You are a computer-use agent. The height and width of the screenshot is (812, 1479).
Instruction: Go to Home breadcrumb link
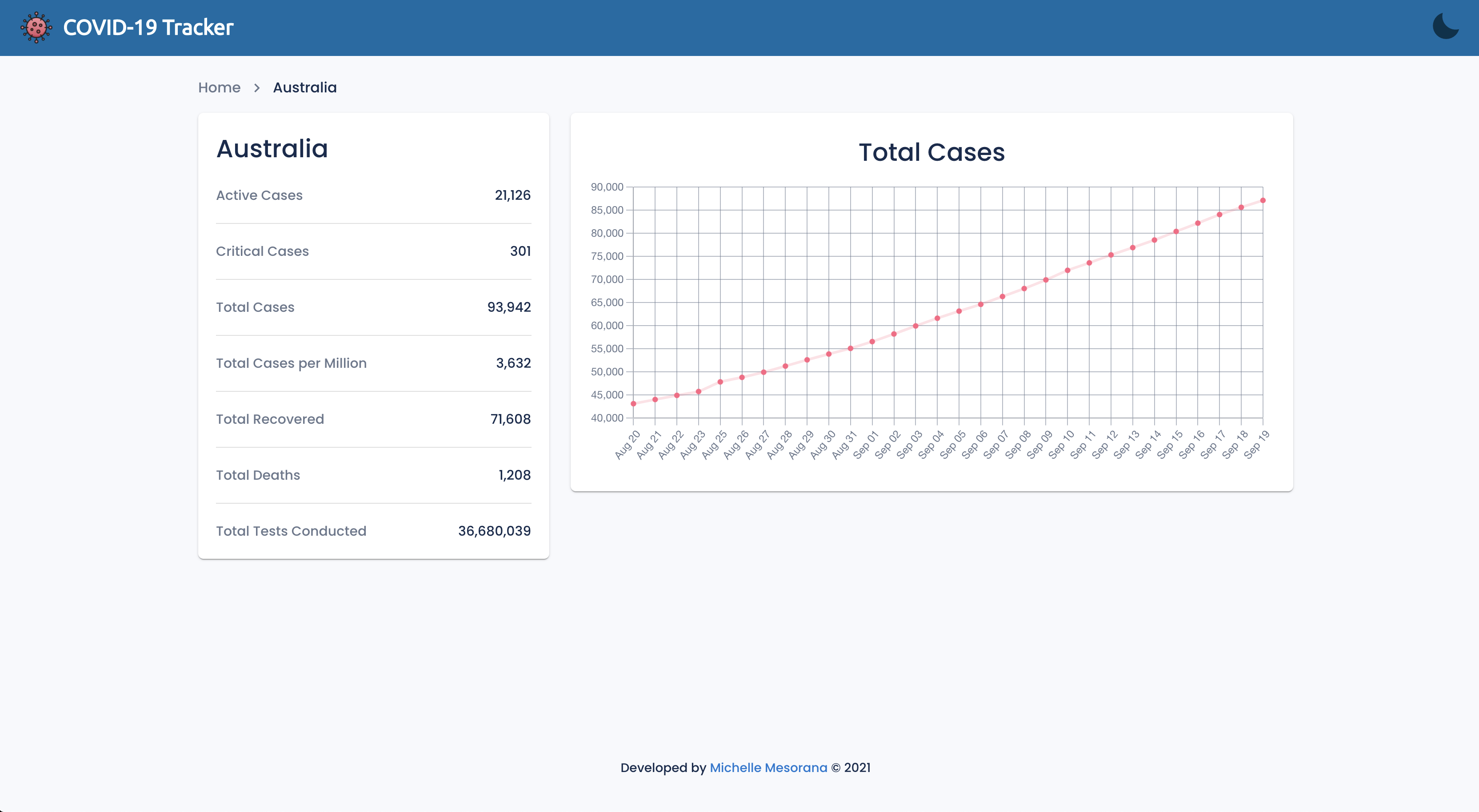[219, 88]
